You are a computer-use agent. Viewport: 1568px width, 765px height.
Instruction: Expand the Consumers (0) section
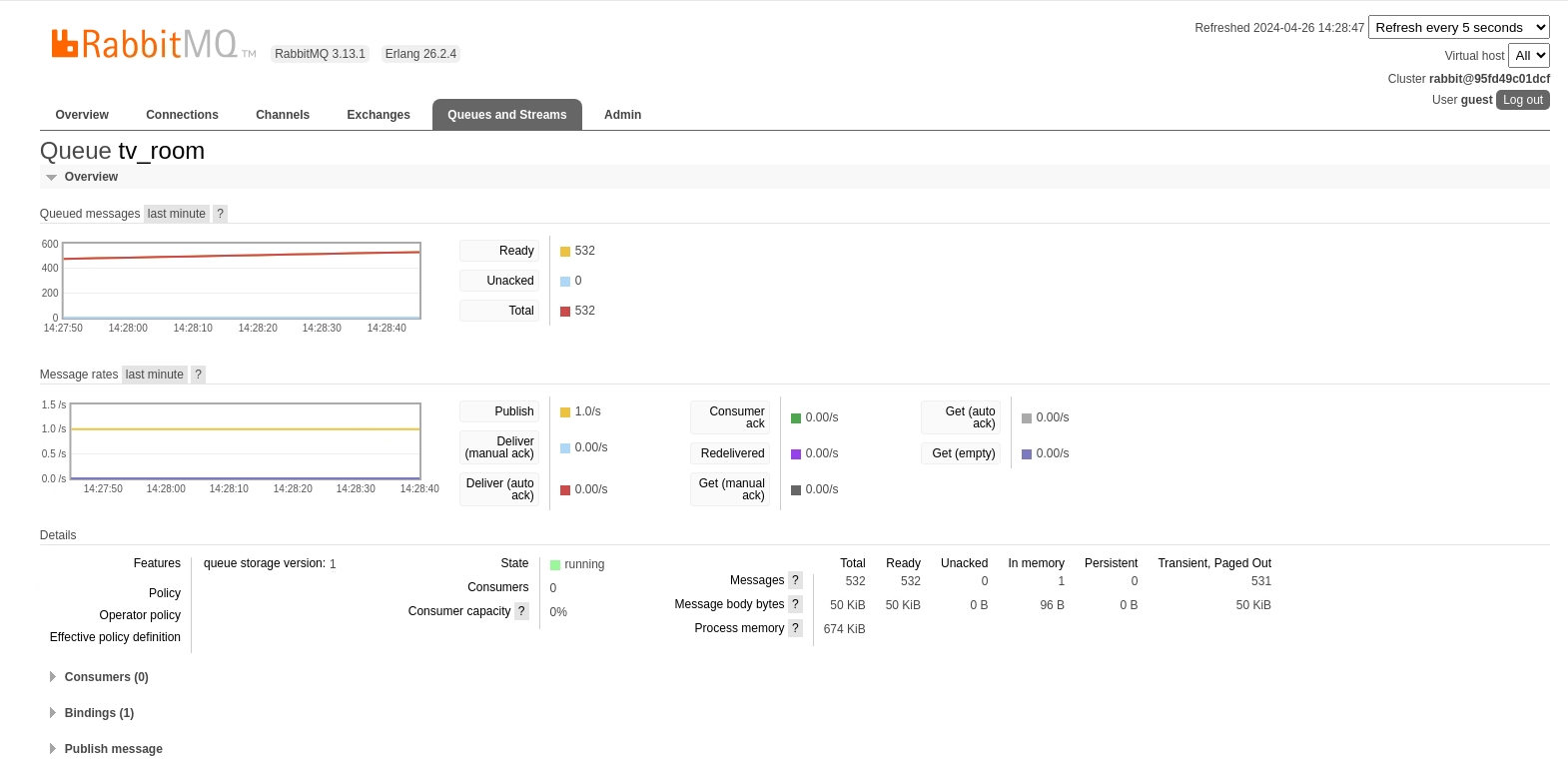pyautogui.click(x=106, y=677)
